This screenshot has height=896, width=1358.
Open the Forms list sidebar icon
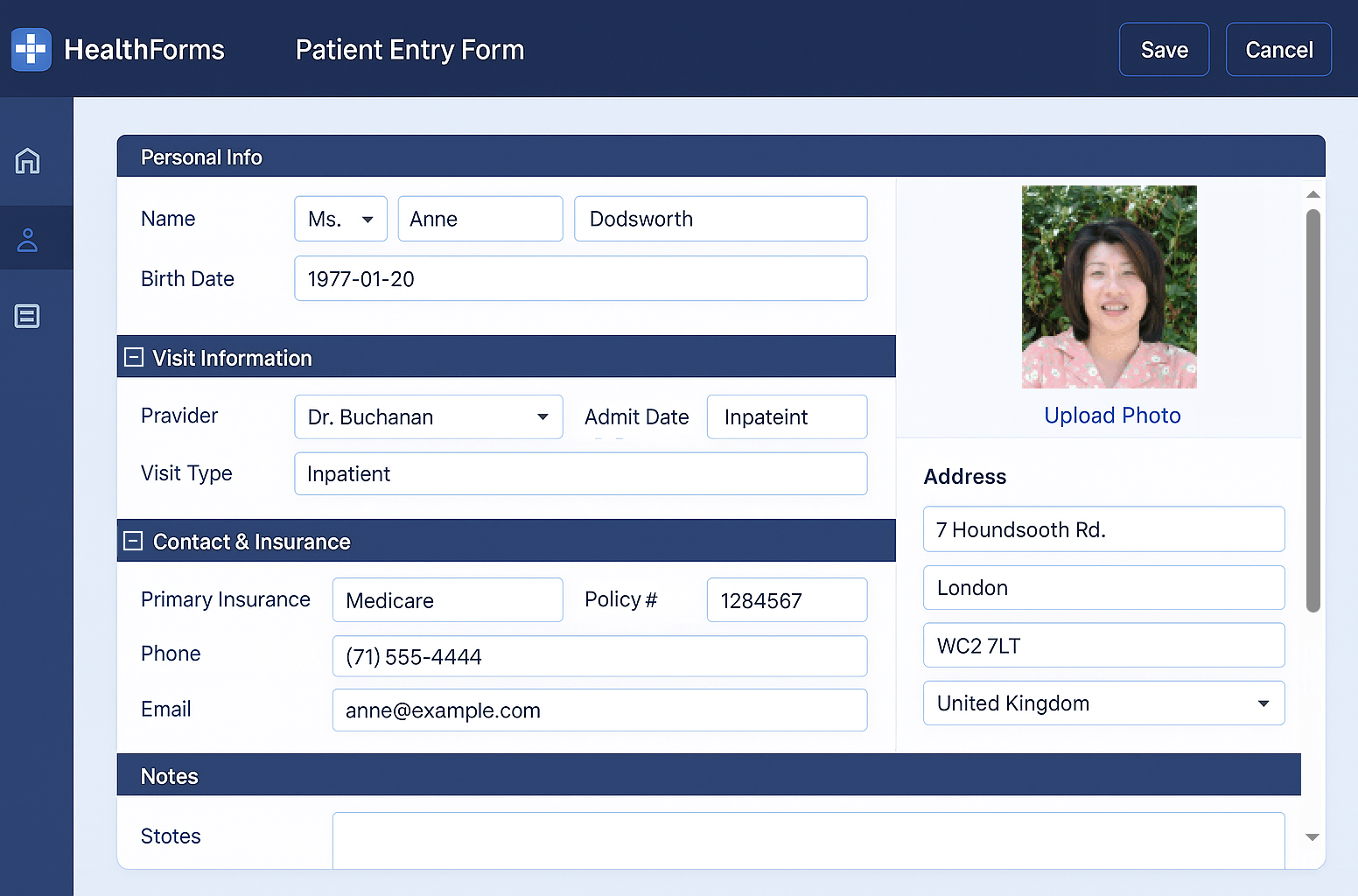[x=27, y=316]
